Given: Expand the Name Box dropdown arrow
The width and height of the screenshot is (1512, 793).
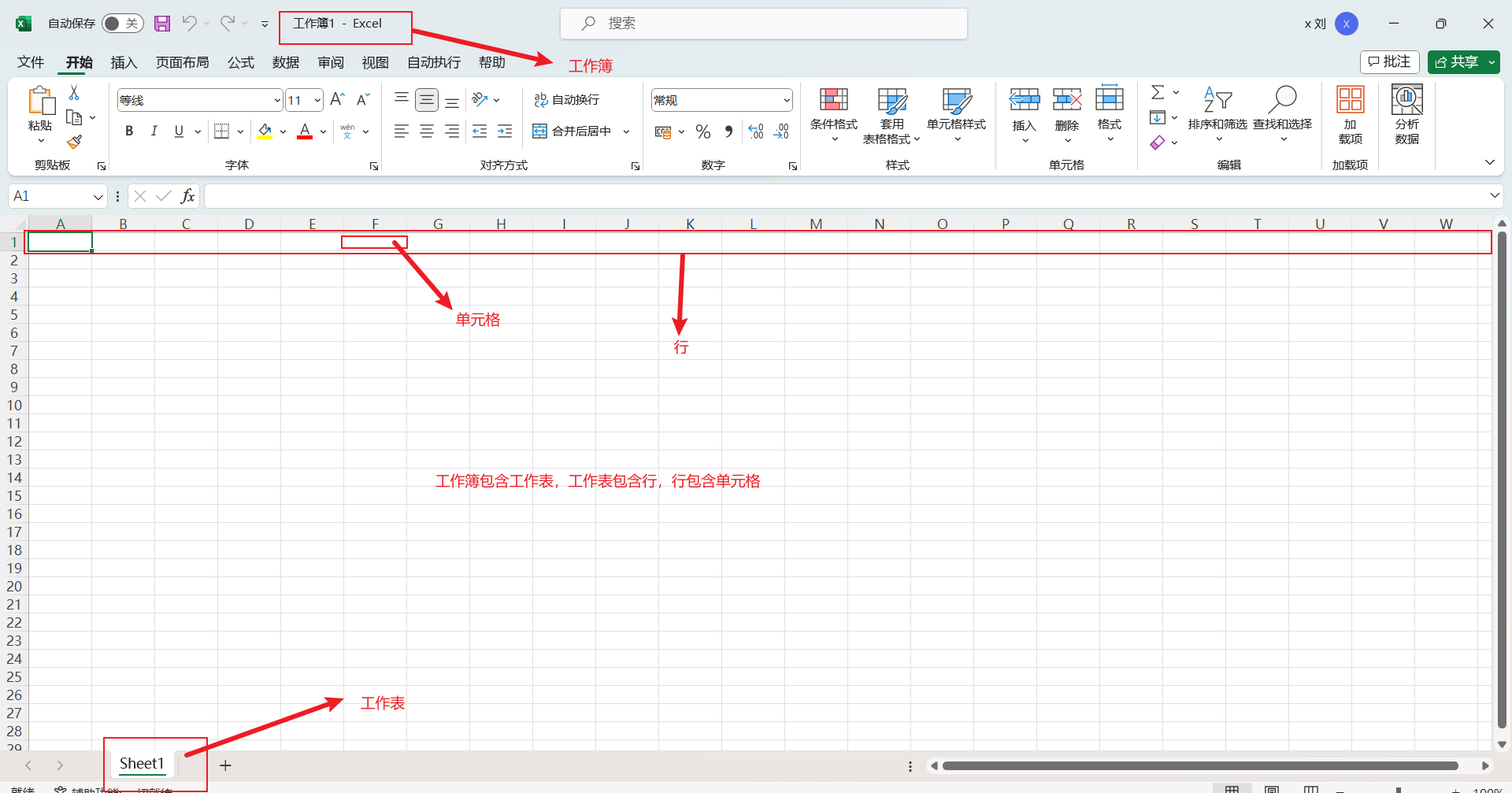Looking at the screenshot, I should (98, 196).
